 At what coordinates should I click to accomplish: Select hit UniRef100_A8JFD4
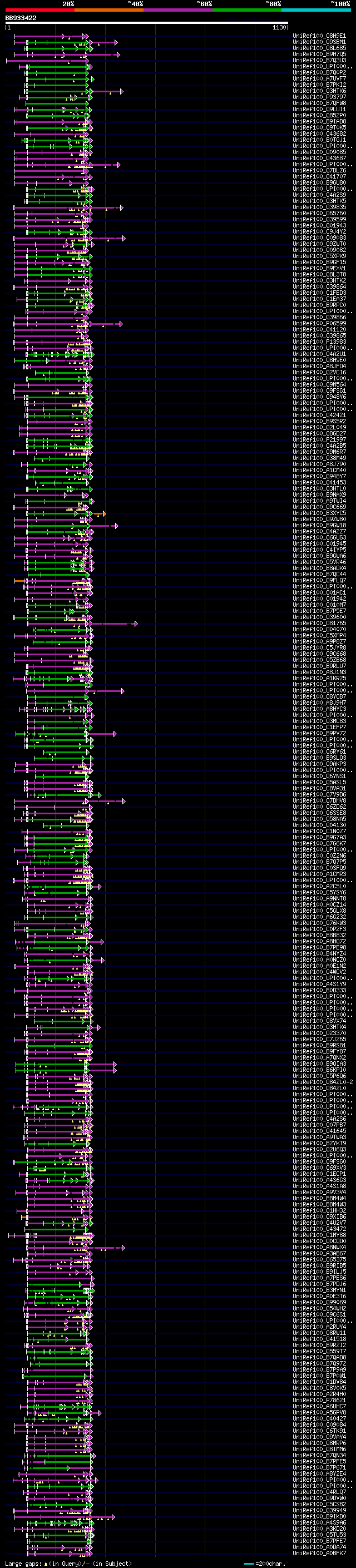point(319,367)
